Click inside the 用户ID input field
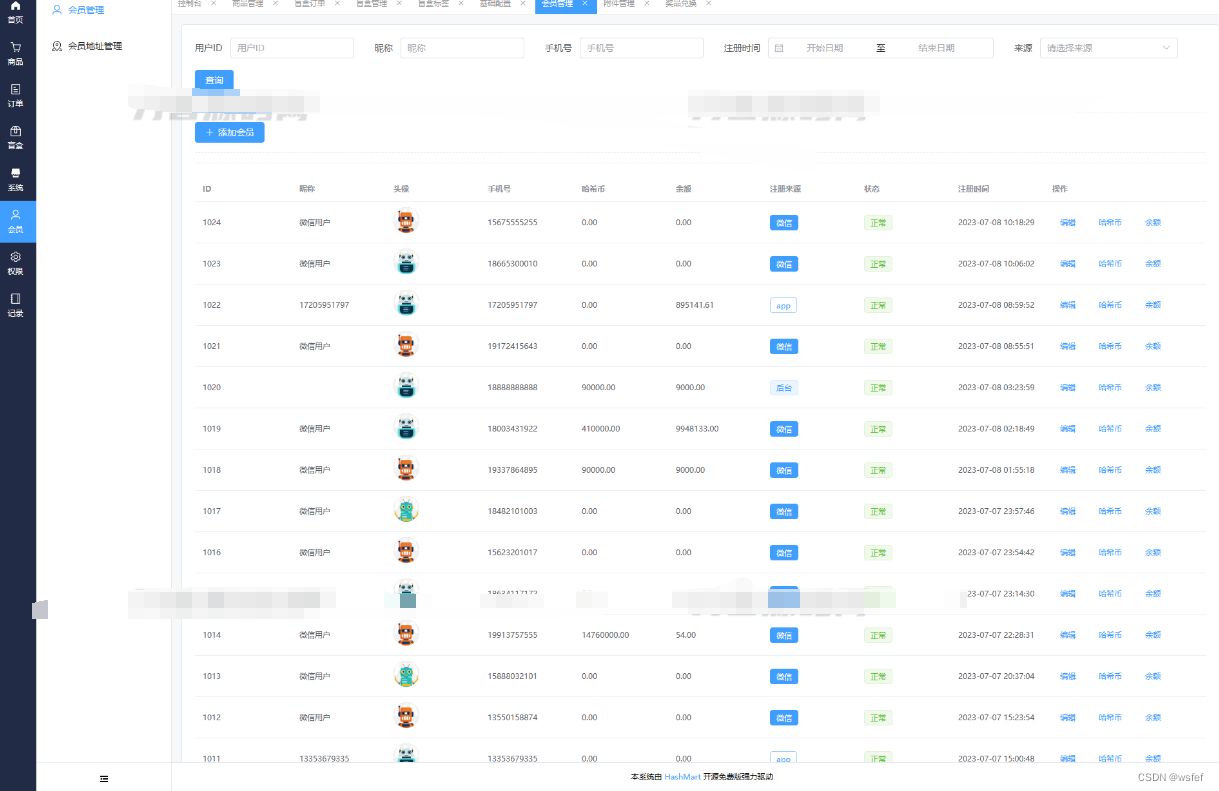This screenshot has height=791, width=1219. 290,47
